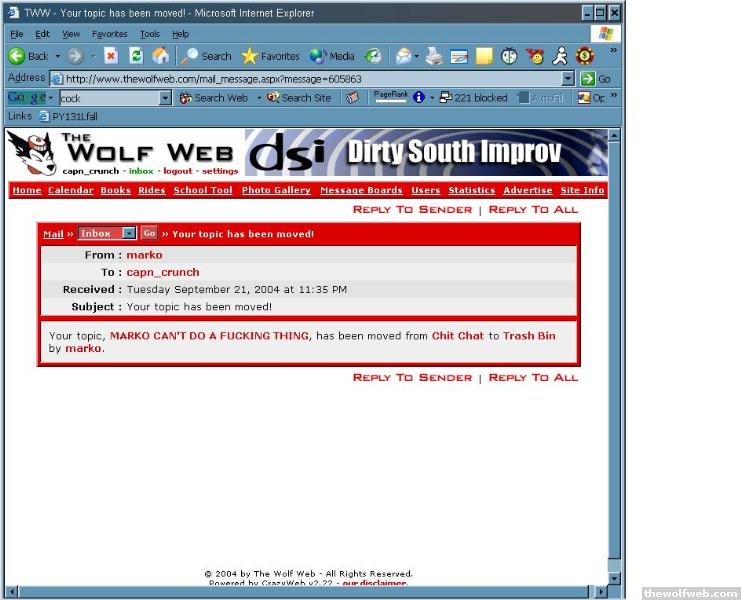The width and height of the screenshot is (741, 600).
Task: Expand the address bar dropdown
Action: click(569, 78)
